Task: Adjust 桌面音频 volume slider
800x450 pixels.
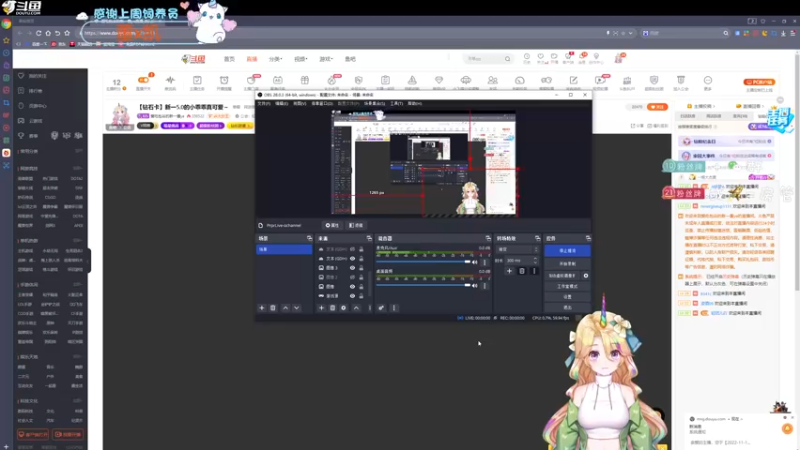Action: click(423, 285)
